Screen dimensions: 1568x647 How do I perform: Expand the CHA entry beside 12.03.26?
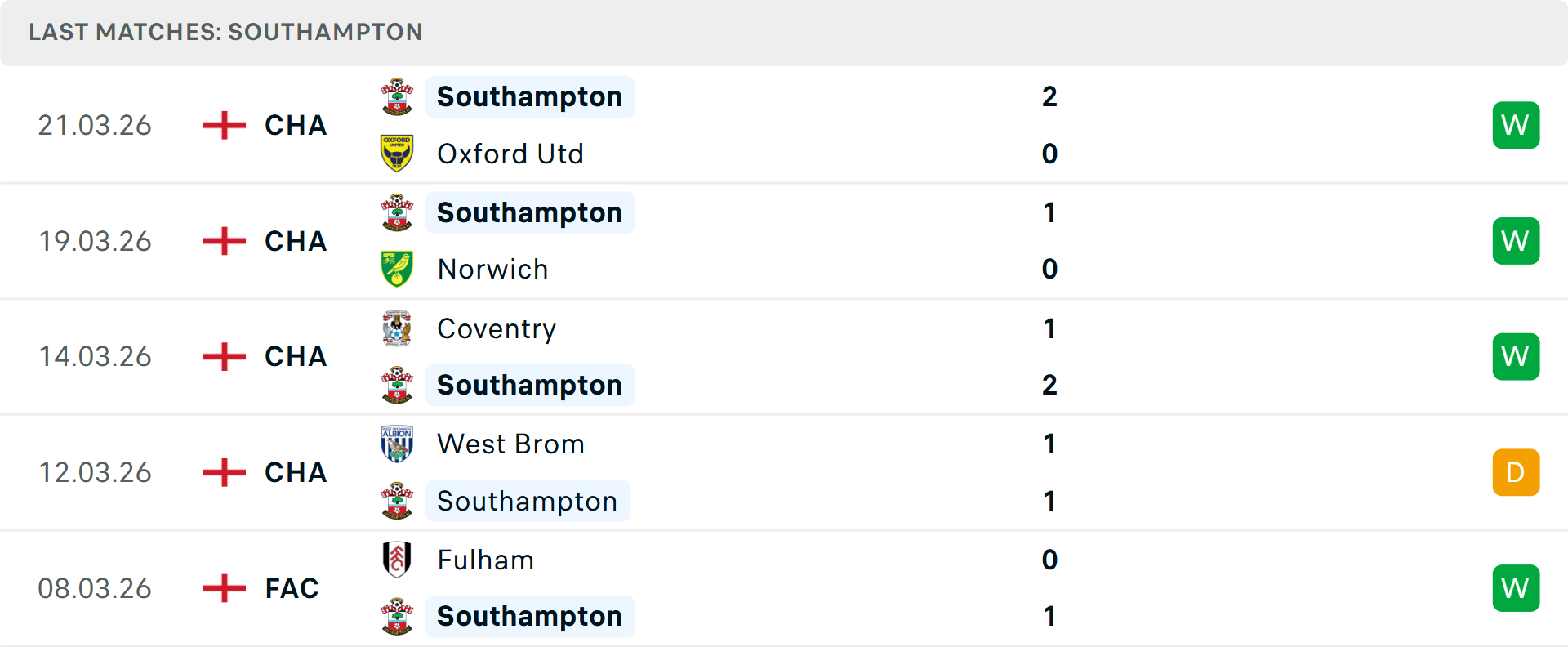pos(295,472)
